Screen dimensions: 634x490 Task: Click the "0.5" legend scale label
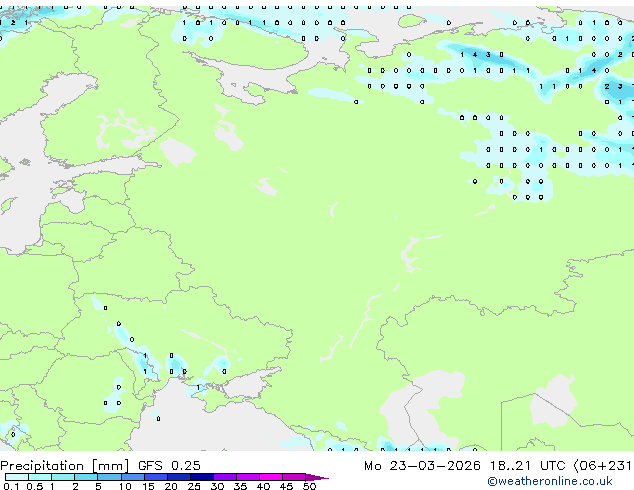point(35,486)
